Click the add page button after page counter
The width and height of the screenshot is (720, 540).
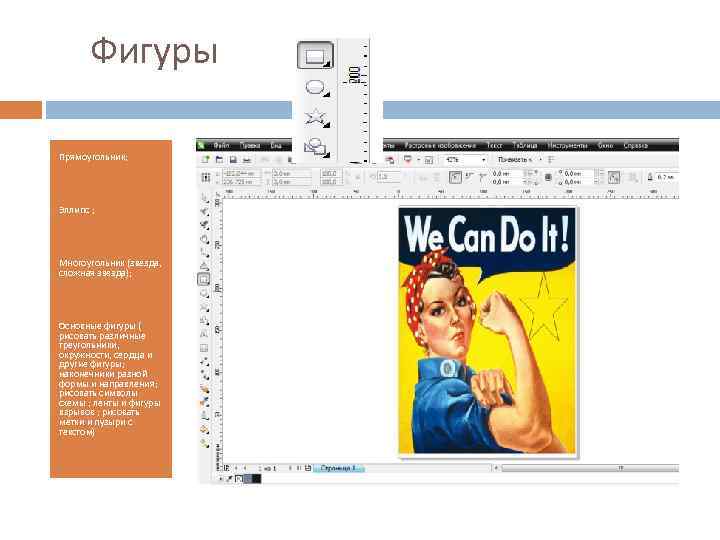[308, 468]
